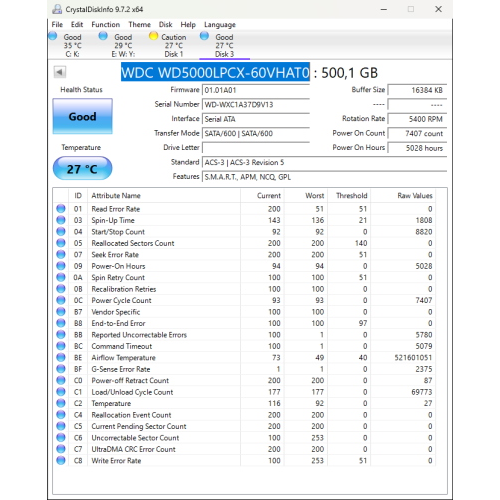Click the Features field S.M.A.R.T., APM, NCQ, GPL

[x=324, y=177]
